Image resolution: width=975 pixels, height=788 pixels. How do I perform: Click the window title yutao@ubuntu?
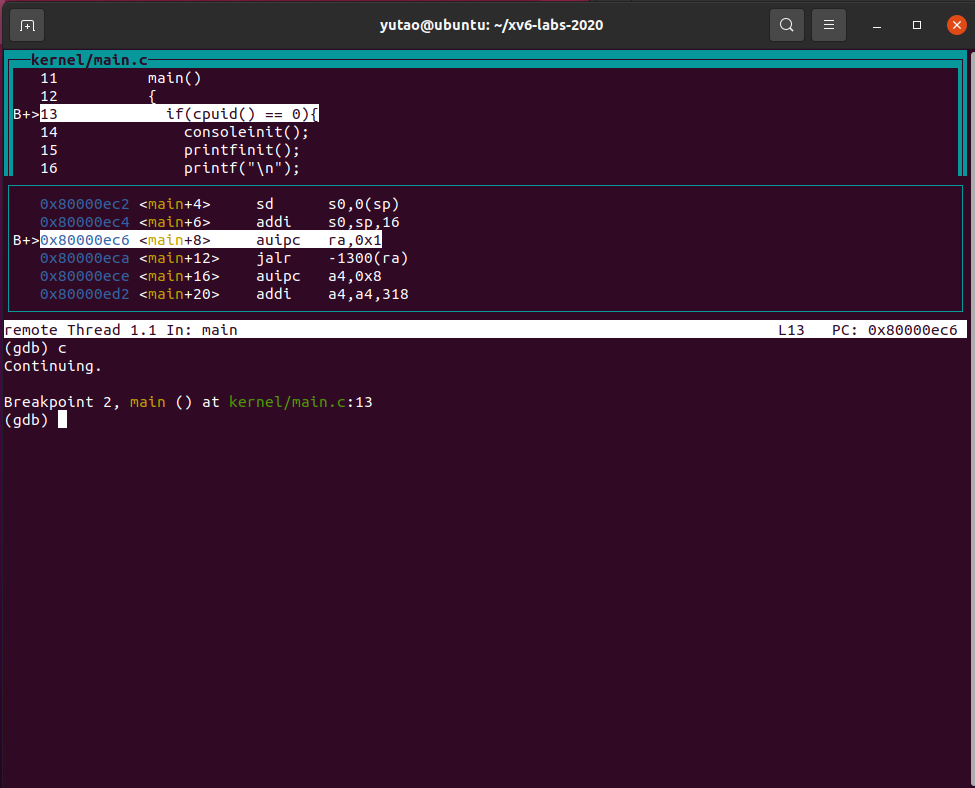[x=491, y=25]
